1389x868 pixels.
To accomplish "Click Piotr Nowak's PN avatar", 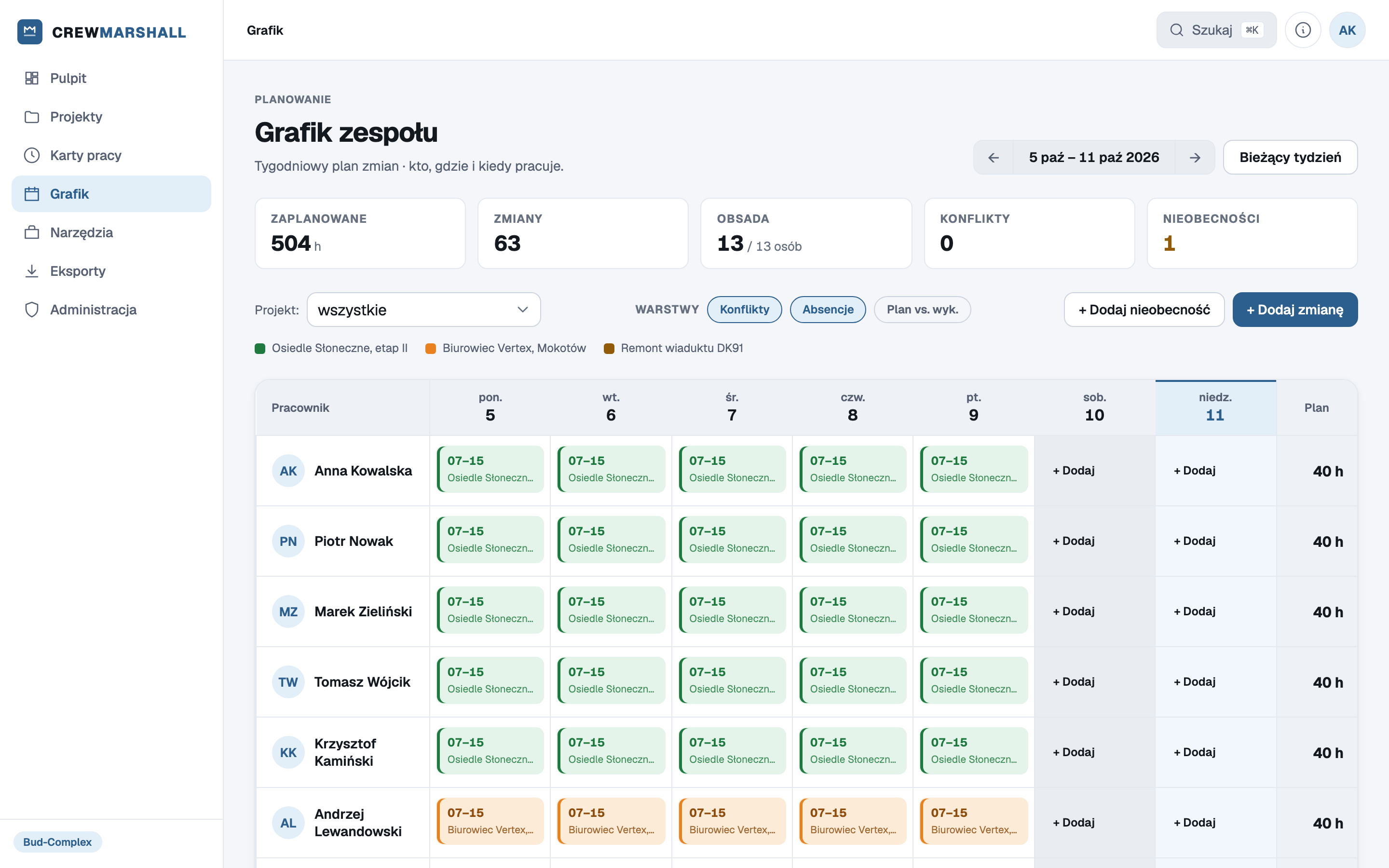I will pyautogui.click(x=288, y=542).
